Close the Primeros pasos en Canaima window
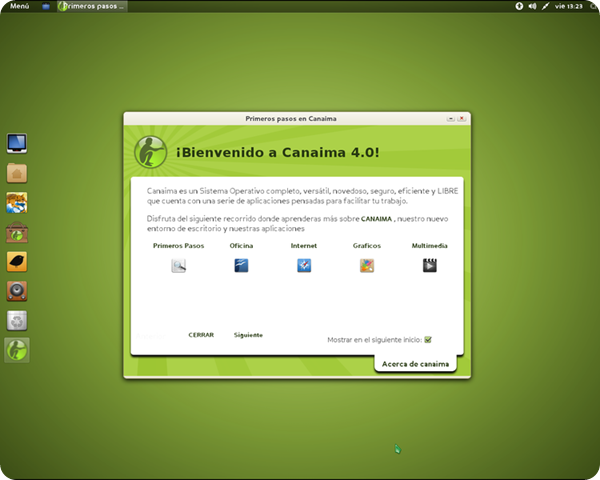600x480 pixels. 462,119
